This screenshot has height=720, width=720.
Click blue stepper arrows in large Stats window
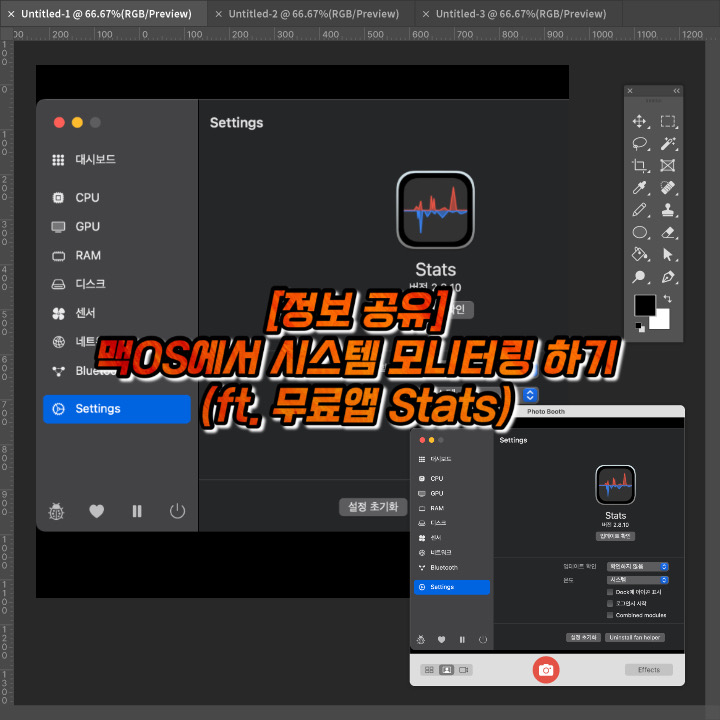coord(530,395)
